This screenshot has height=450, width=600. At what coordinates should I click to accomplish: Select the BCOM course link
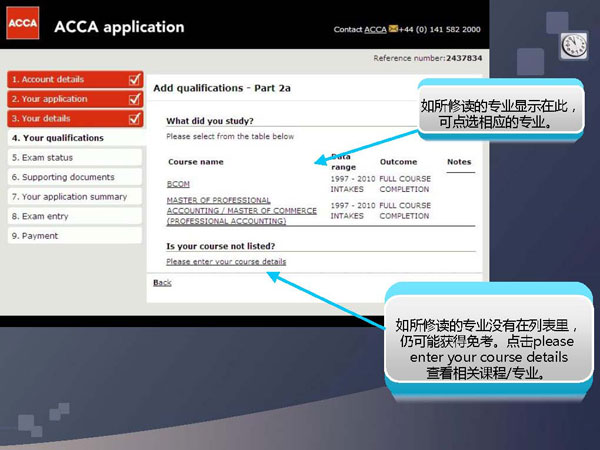178,183
